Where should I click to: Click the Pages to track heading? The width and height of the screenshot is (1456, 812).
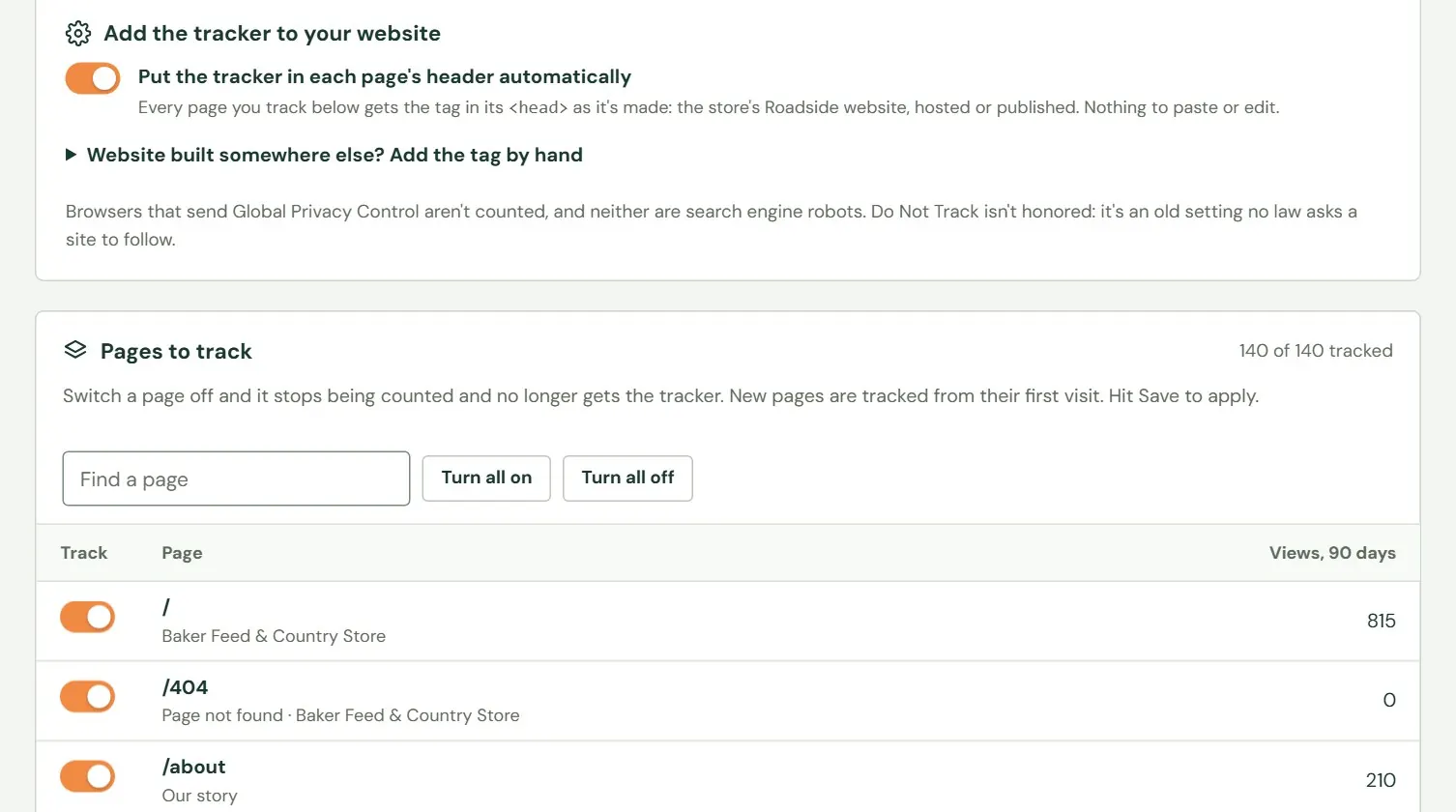[x=176, y=351]
